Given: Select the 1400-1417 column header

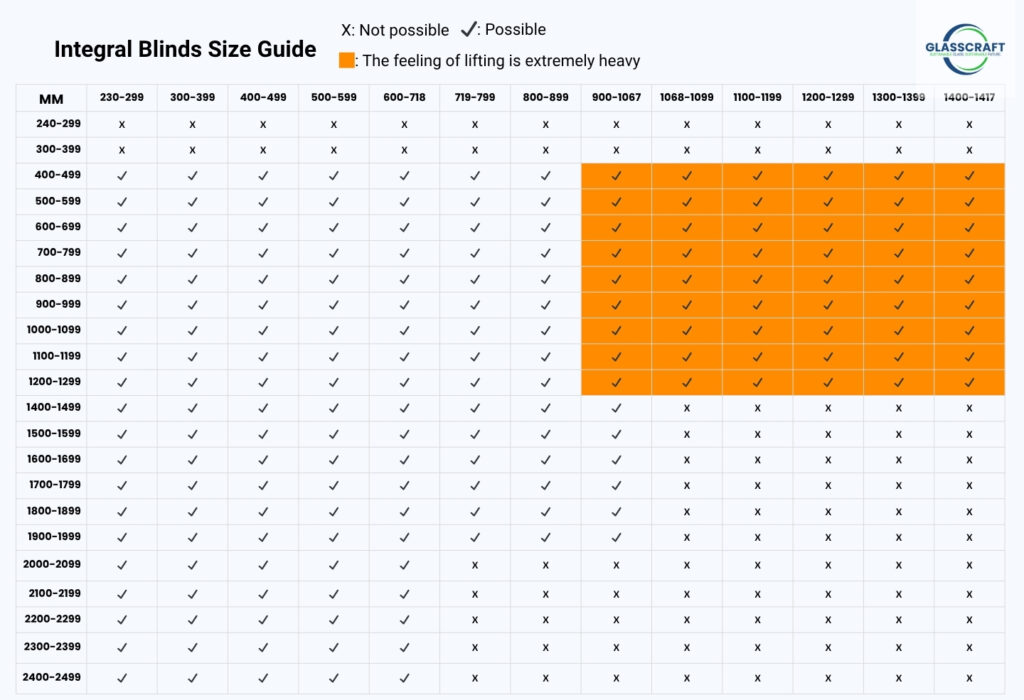Looking at the screenshot, I should 969,97.
